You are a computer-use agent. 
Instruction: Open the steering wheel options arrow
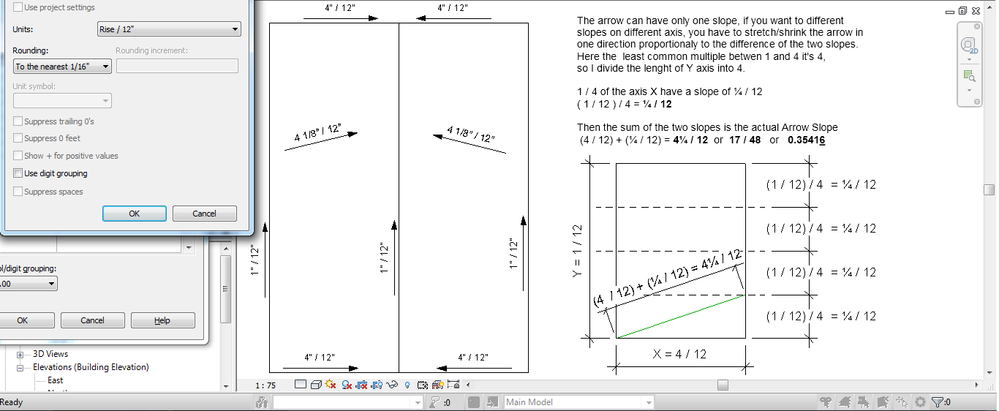point(969,59)
